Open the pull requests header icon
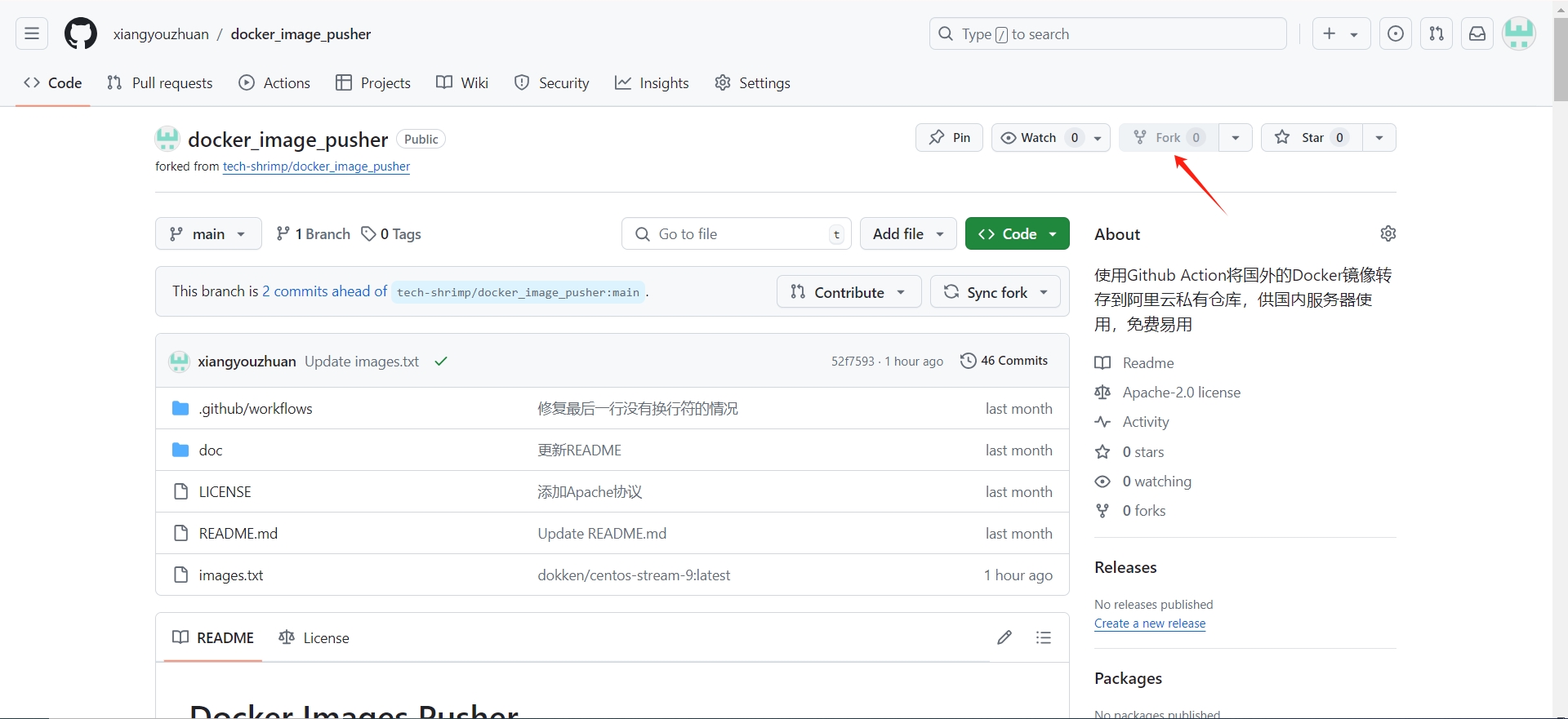 (x=1437, y=33)
